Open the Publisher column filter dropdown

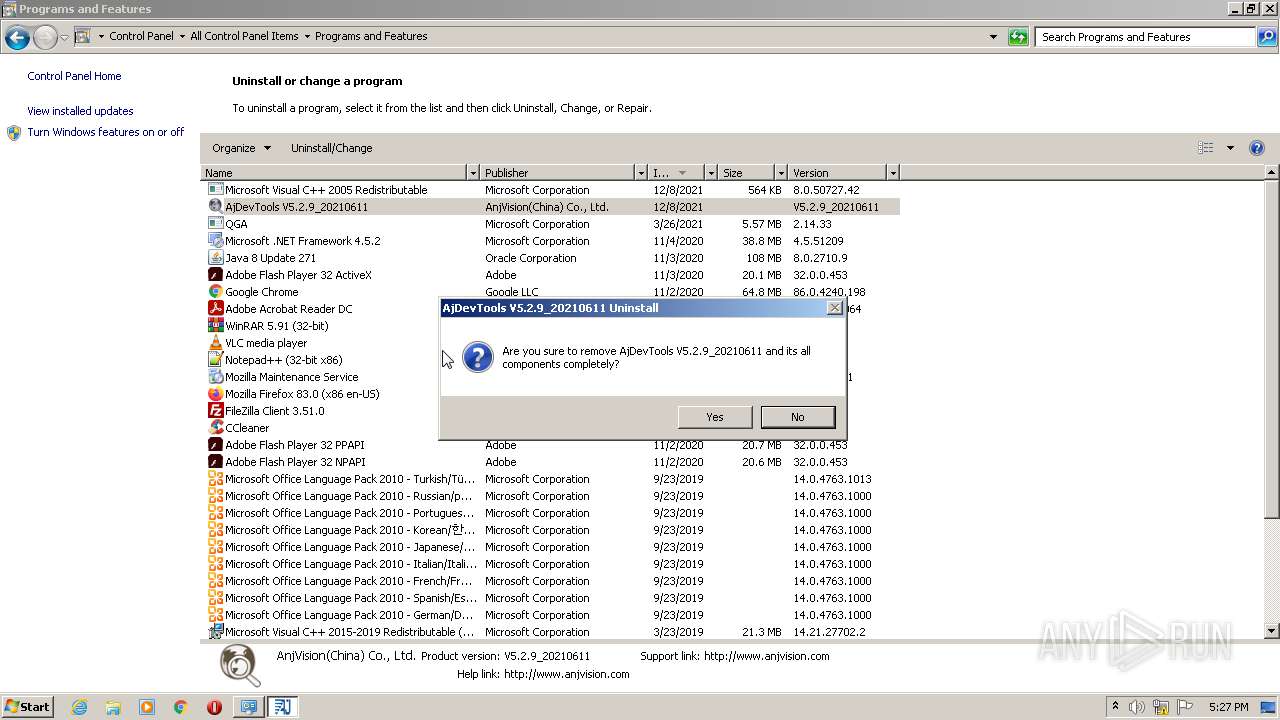[641, 173]
